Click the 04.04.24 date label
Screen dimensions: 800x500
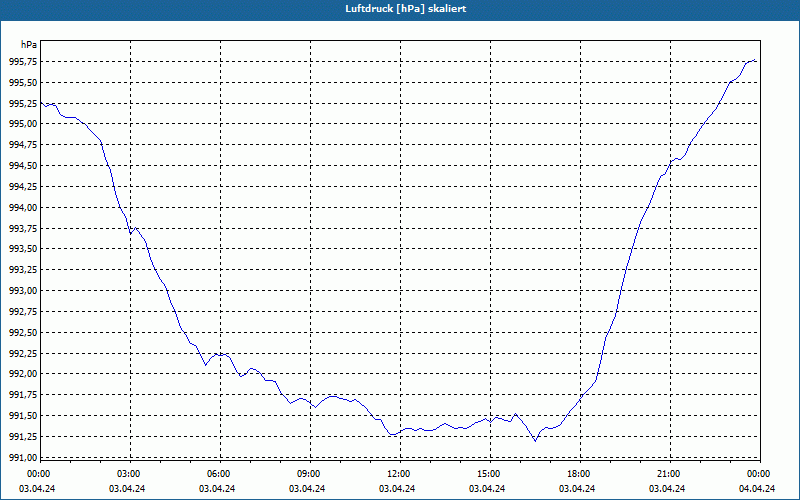[757, 488]
